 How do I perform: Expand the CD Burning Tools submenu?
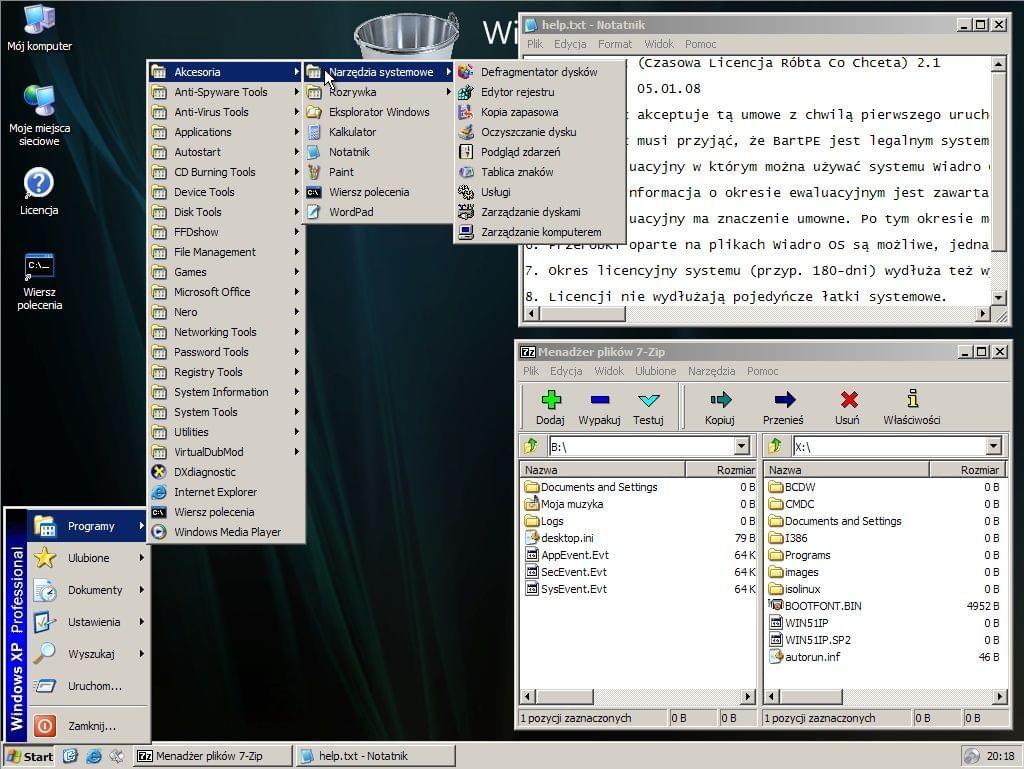226,172
